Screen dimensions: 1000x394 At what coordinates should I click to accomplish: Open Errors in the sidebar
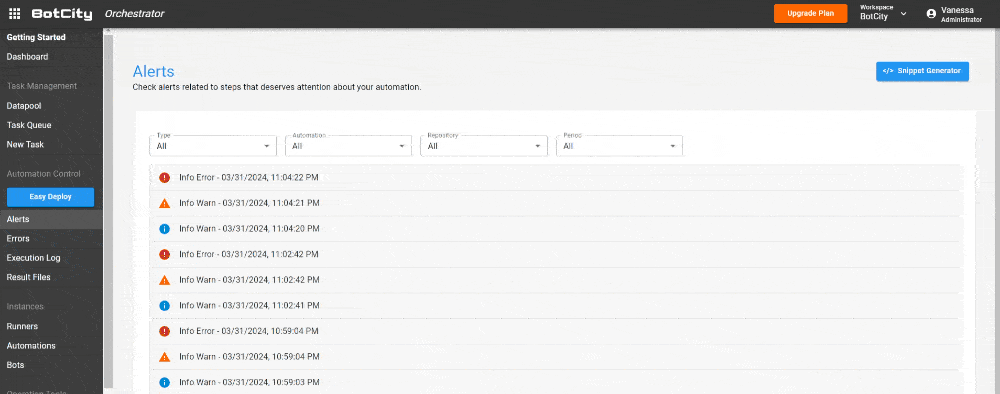click(18, 238)
